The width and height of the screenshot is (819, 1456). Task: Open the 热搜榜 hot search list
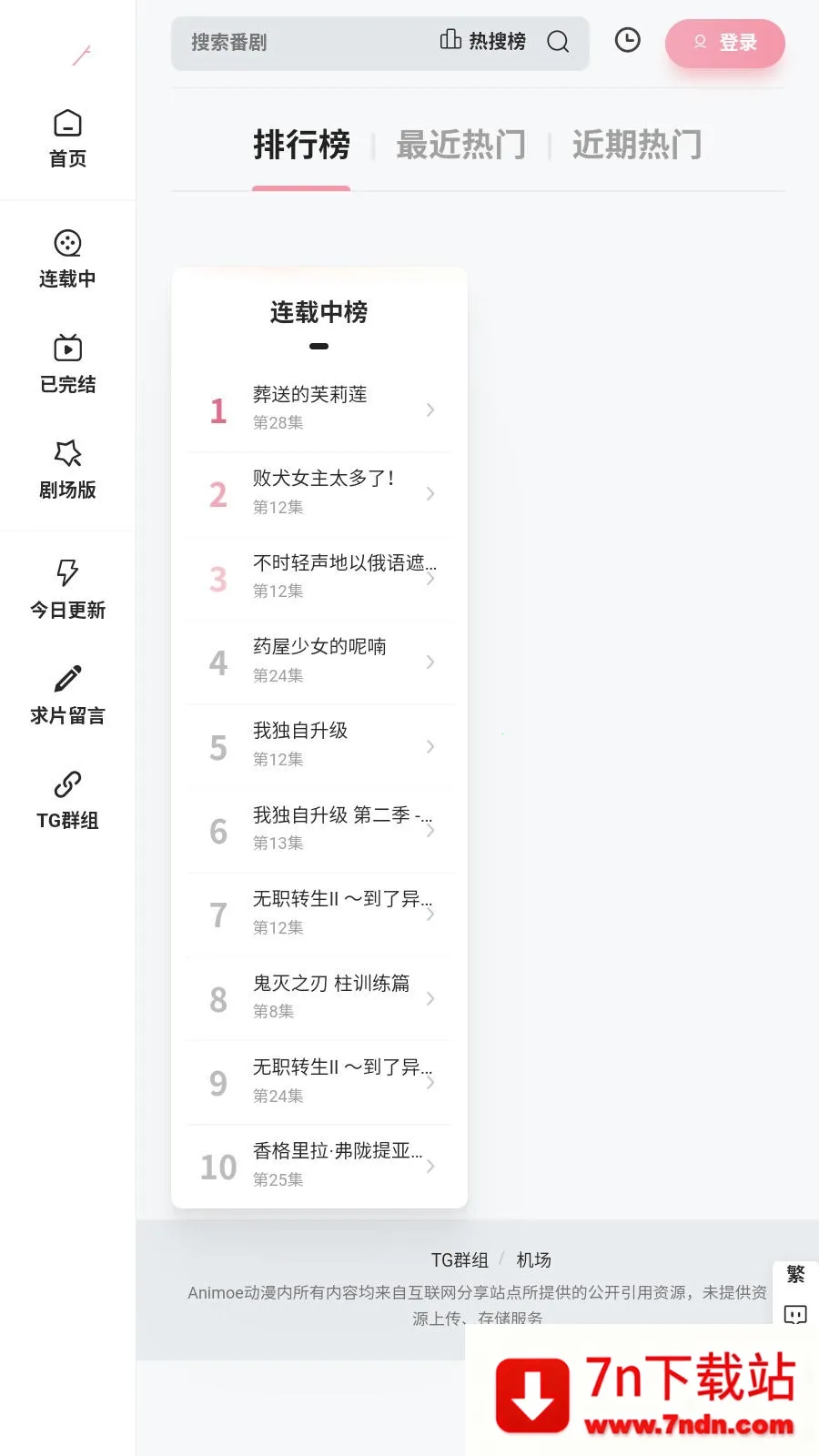(x=483, y=41)
